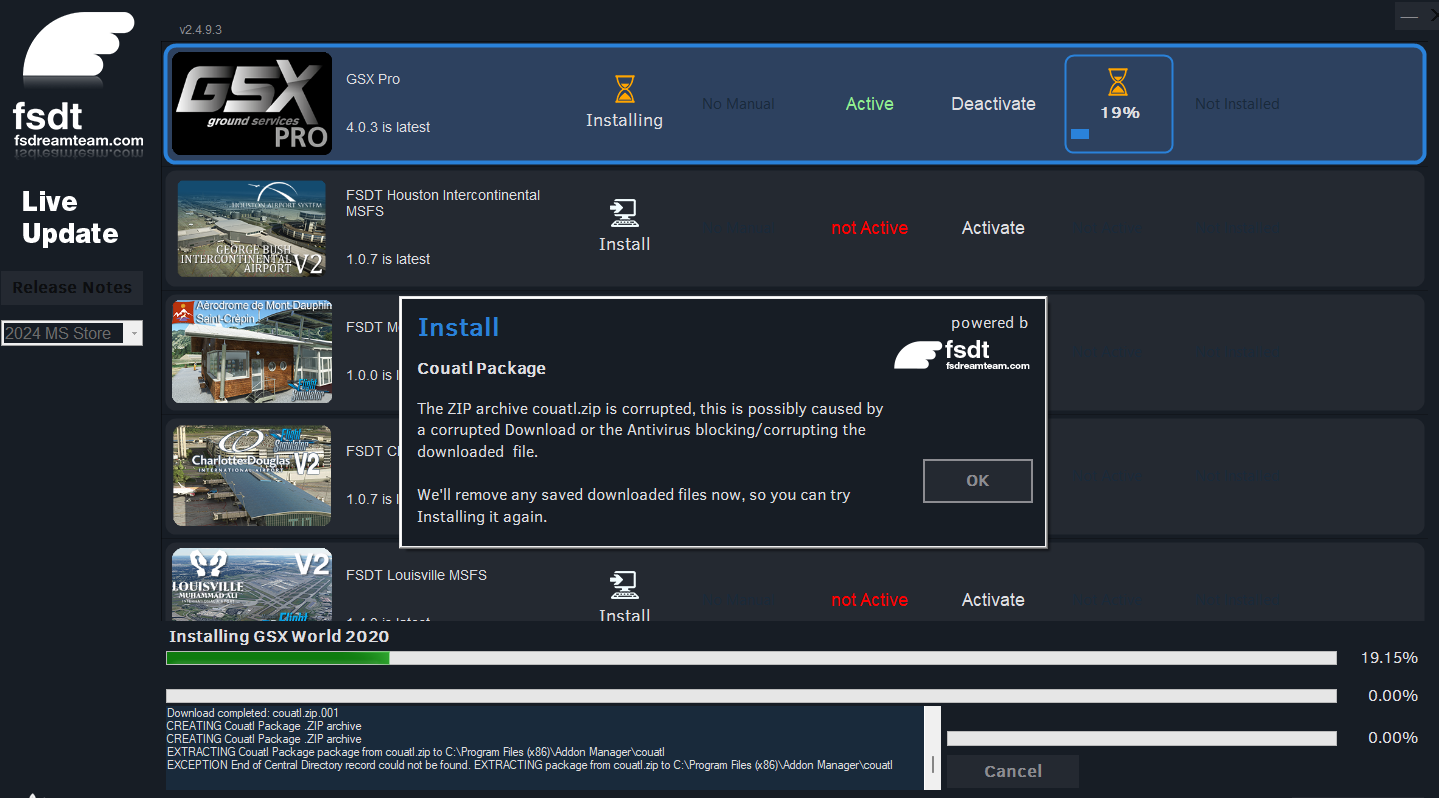Screen dimensions: 1439x798
Task: Select the Louisville Muhammad Ali V2 thumbnail
Action: coord(252,585)
